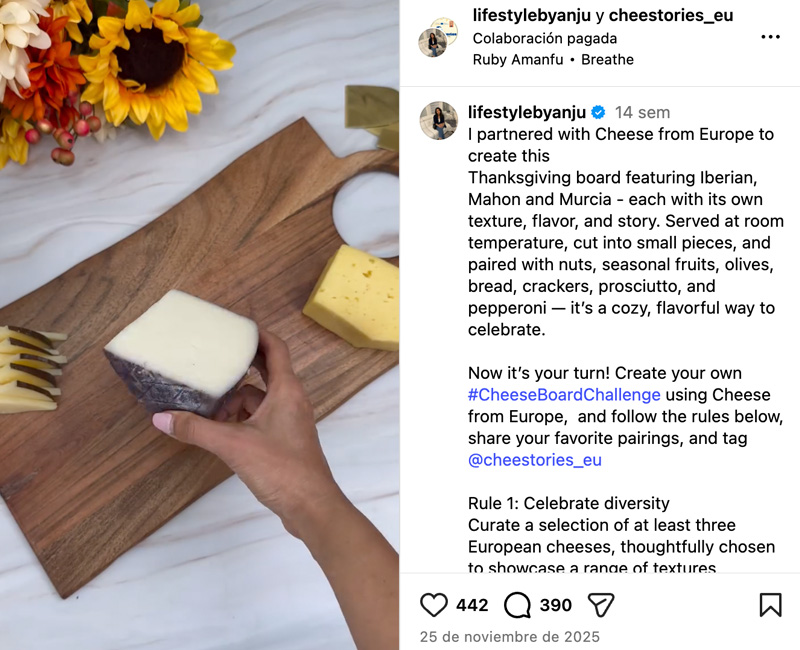Open the cheestories_eu profile from the header

(671, 15)
